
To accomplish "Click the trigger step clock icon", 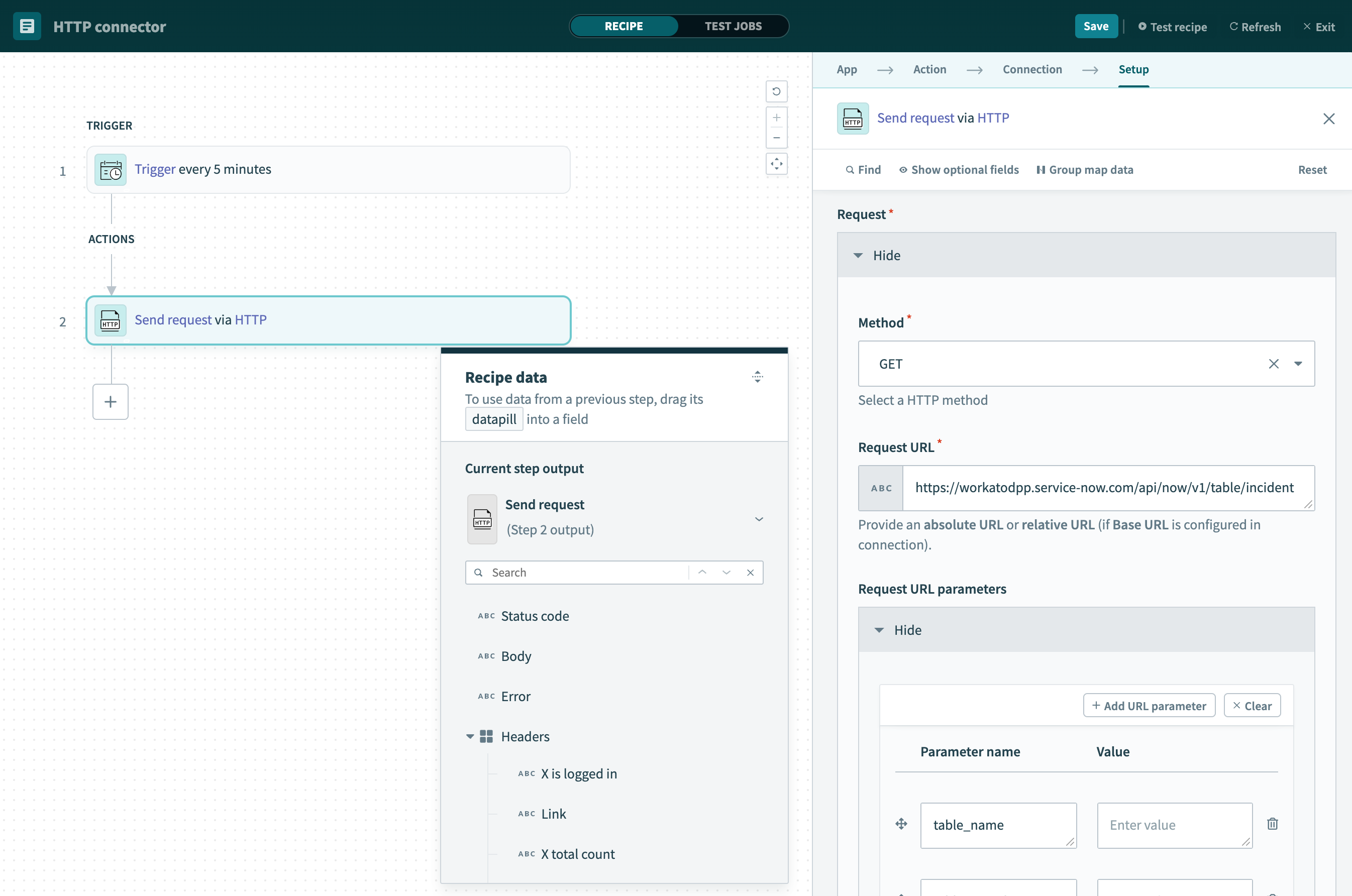I will (110, 169).
